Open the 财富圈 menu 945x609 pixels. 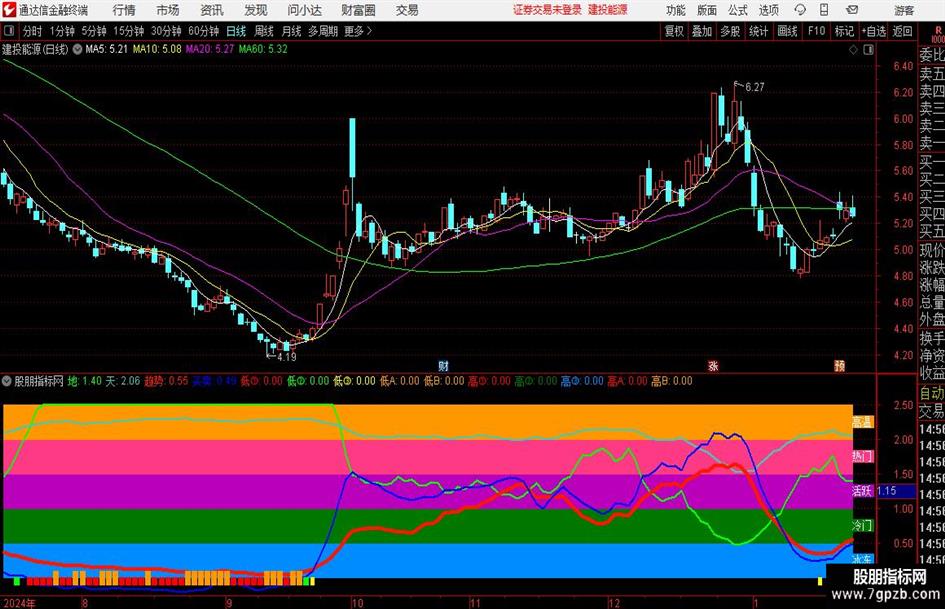[358, 10]
